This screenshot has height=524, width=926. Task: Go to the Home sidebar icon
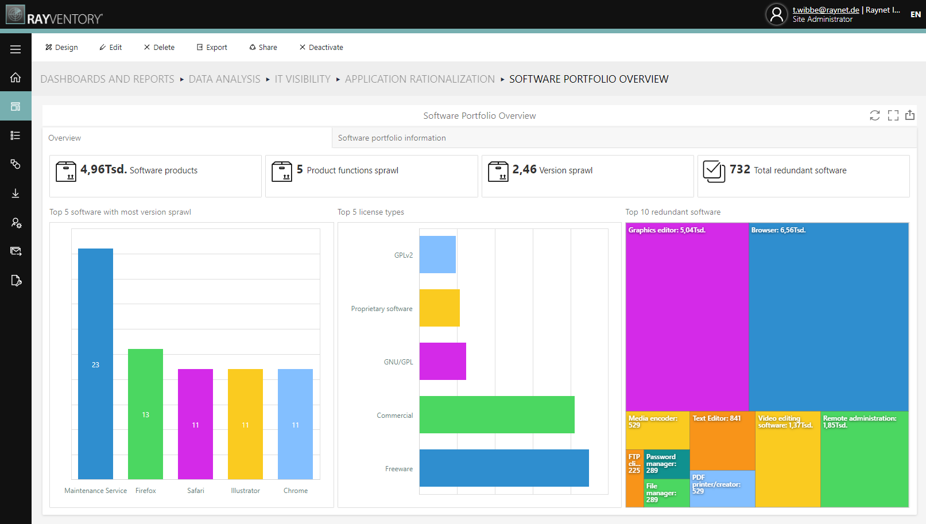coord(15,77)
